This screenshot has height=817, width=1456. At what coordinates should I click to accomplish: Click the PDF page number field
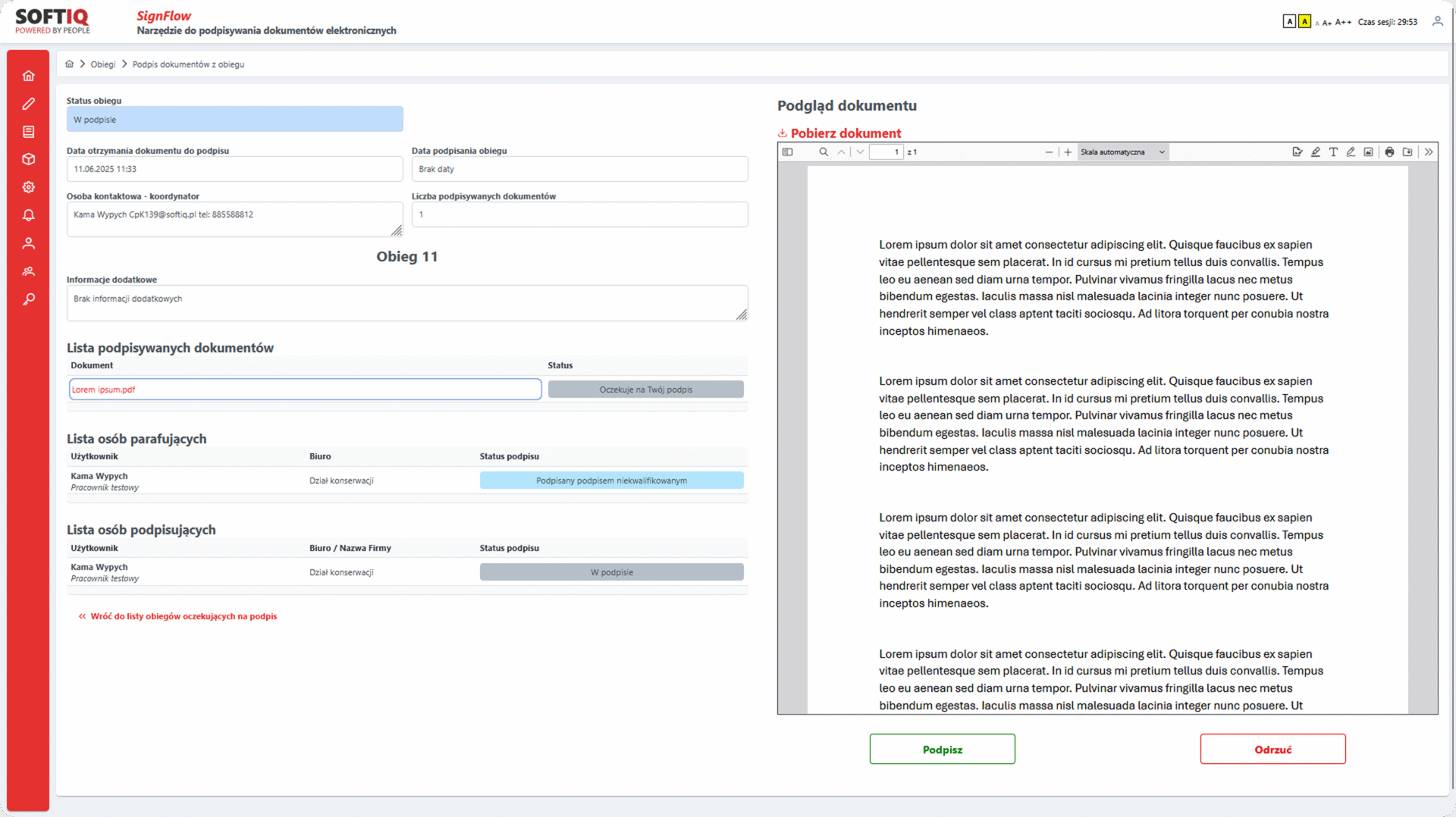point(886,152)
